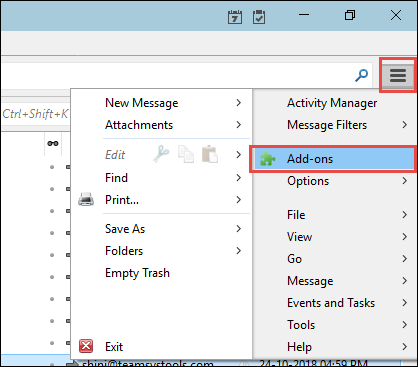418x367 pixels.
Task: Click the printer icon beside Print
Action: [x=86, y=199]
